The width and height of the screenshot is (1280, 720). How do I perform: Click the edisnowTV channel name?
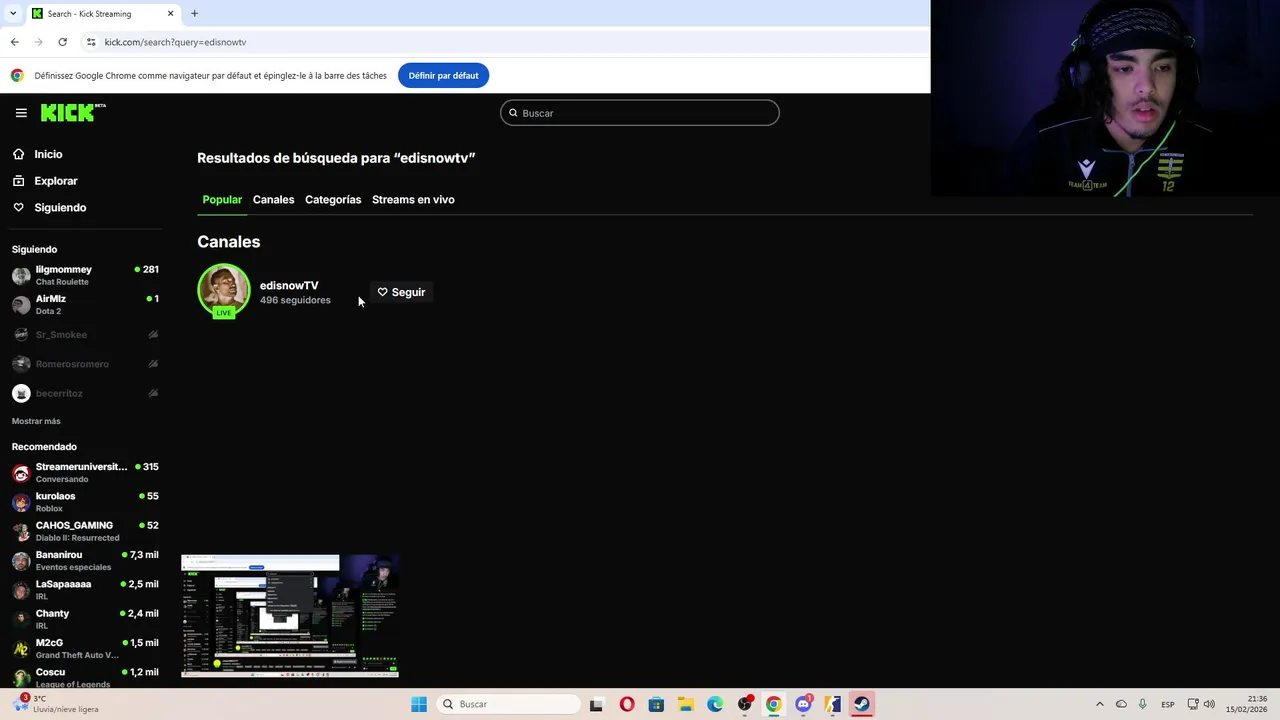coord(289,285)
